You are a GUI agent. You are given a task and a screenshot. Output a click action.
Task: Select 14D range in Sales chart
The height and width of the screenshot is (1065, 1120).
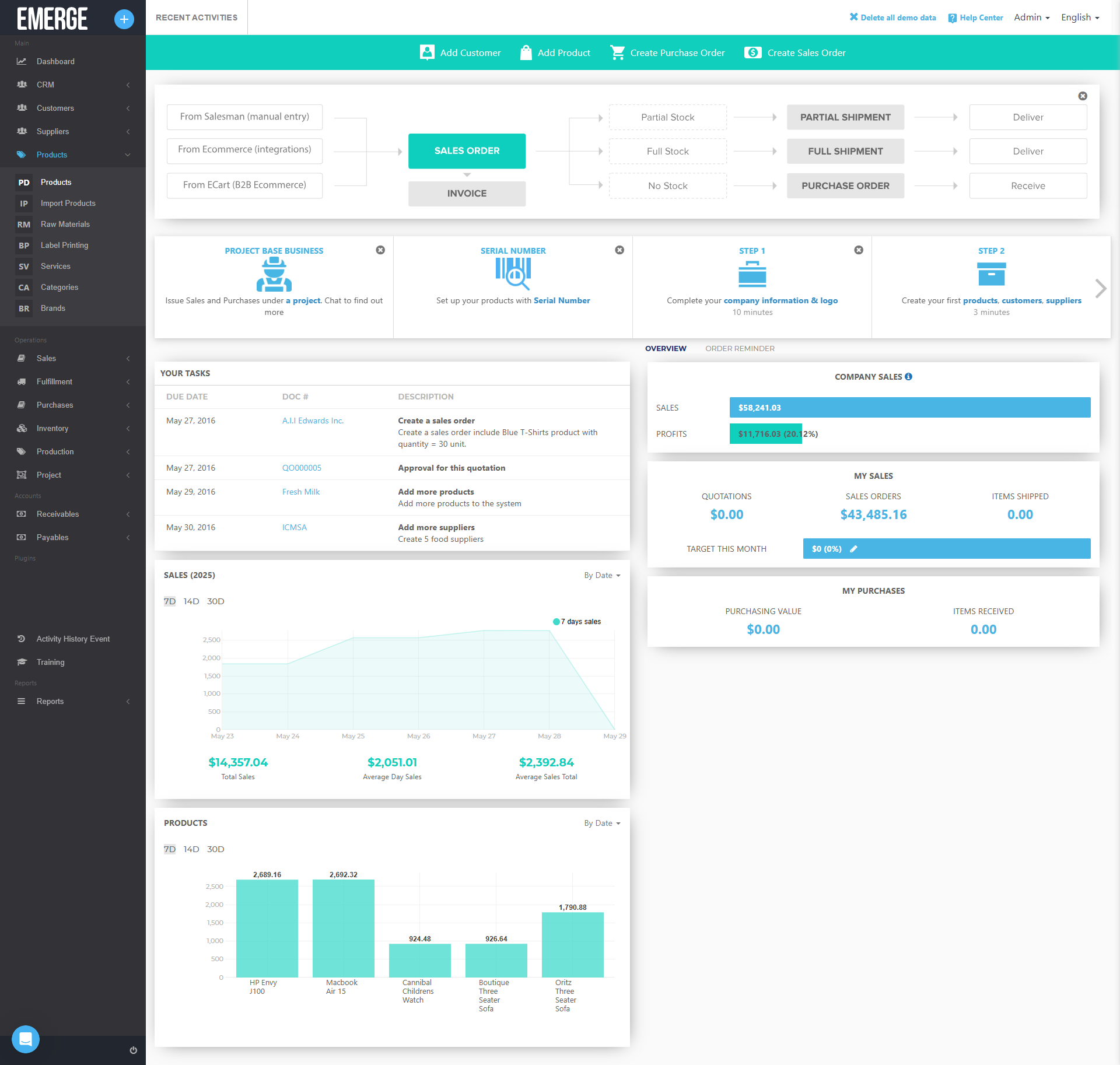[x=191, y=601]
